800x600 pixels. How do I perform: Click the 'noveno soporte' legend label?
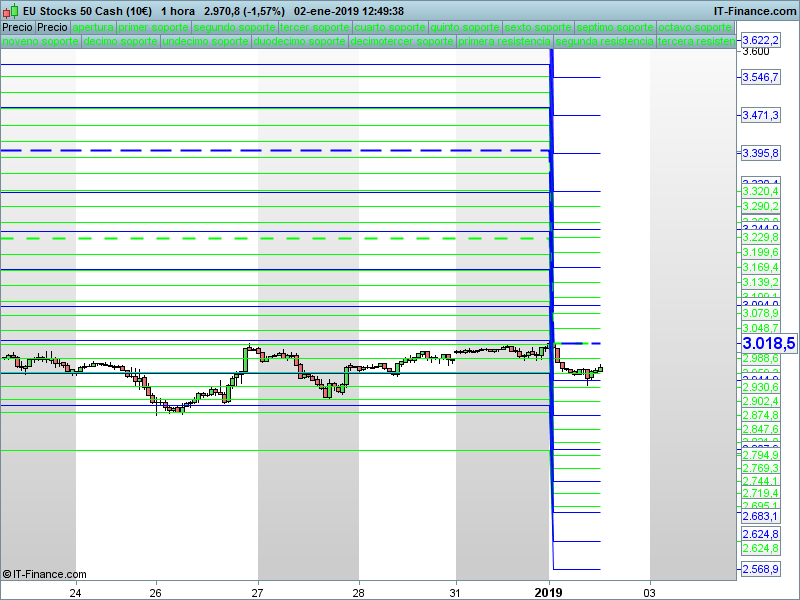[x=40, y=42]
